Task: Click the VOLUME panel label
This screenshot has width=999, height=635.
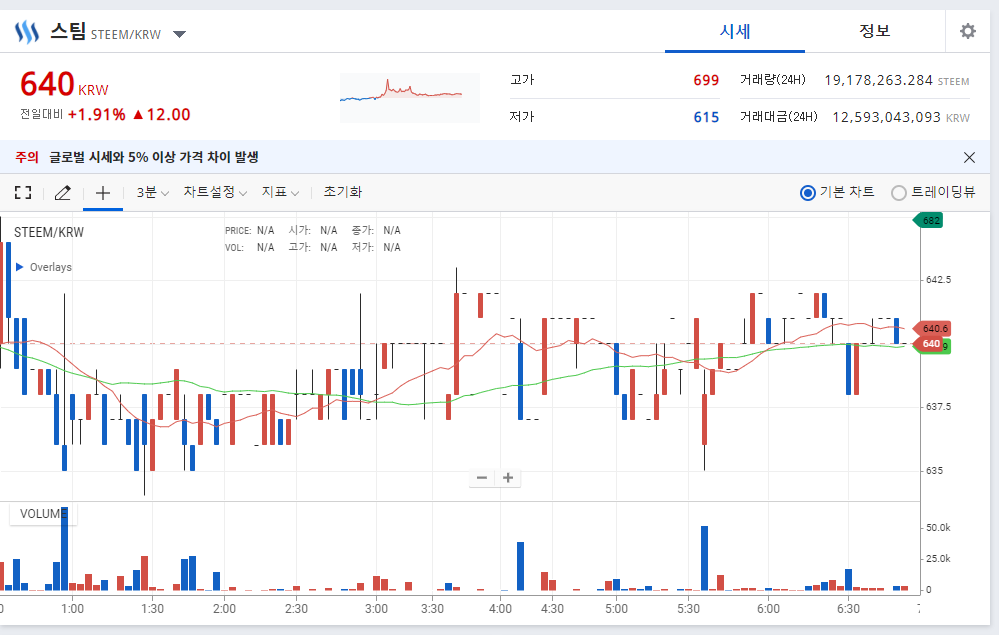Action: (x=43, y=513)
